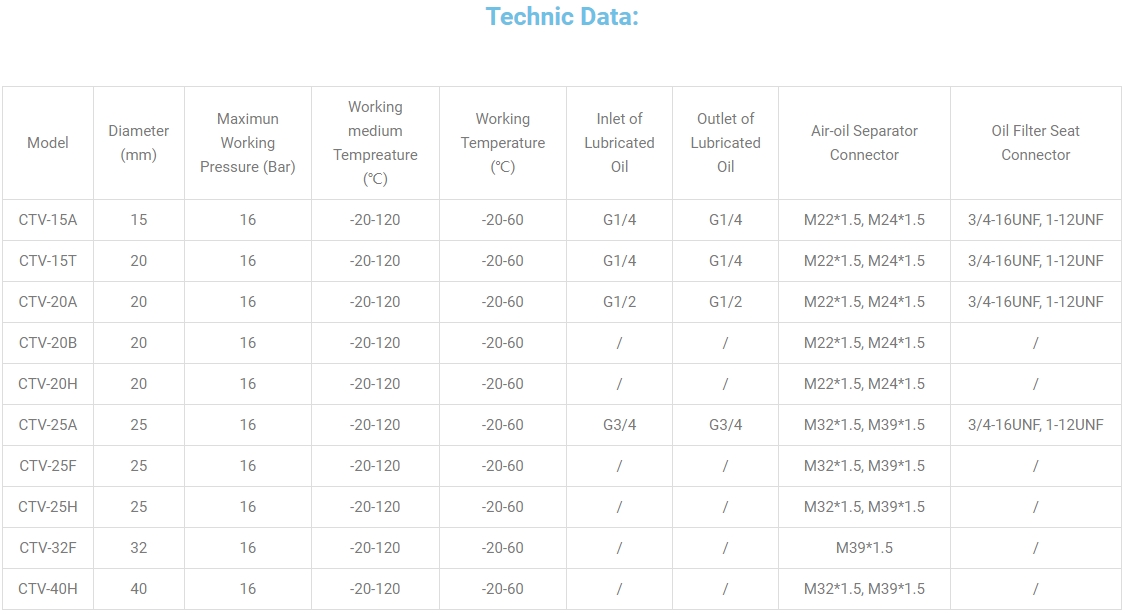This screenshot has height=614, width=1125.
Task: Select the lone M39*1.5 connector cell for CTV-32F
Action: pyautogui.click(x=864, y=548)
